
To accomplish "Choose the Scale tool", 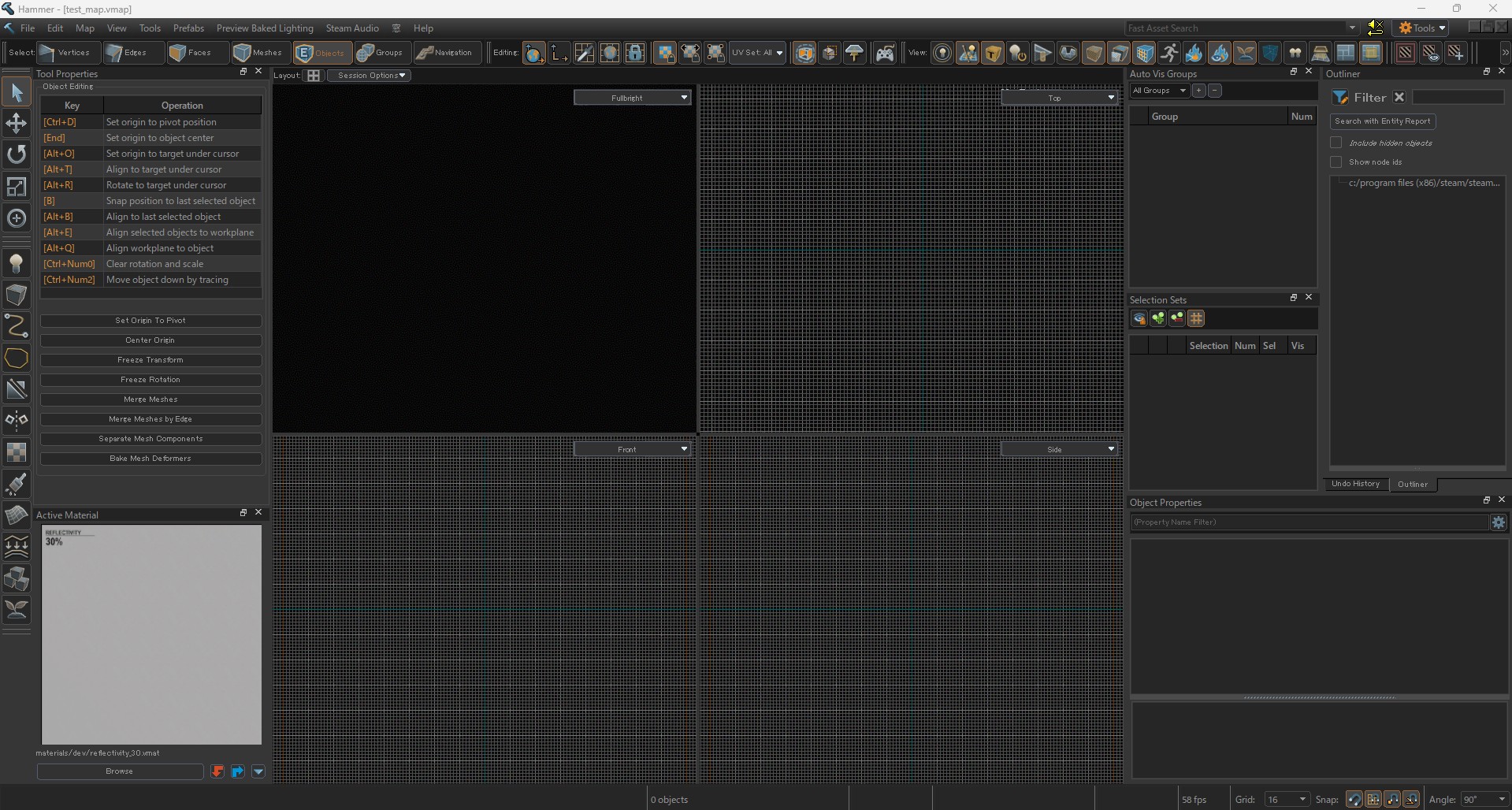I will [x=16, y=187].
